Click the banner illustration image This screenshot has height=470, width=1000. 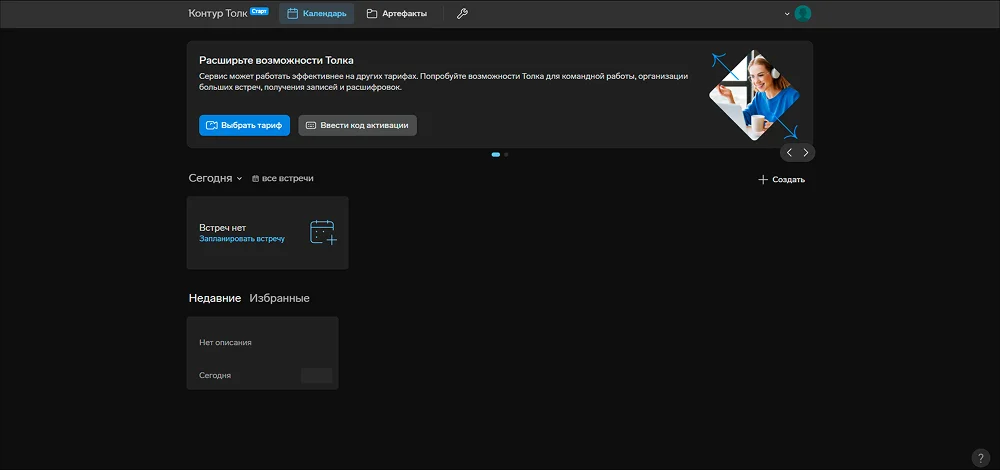(754, 95)
